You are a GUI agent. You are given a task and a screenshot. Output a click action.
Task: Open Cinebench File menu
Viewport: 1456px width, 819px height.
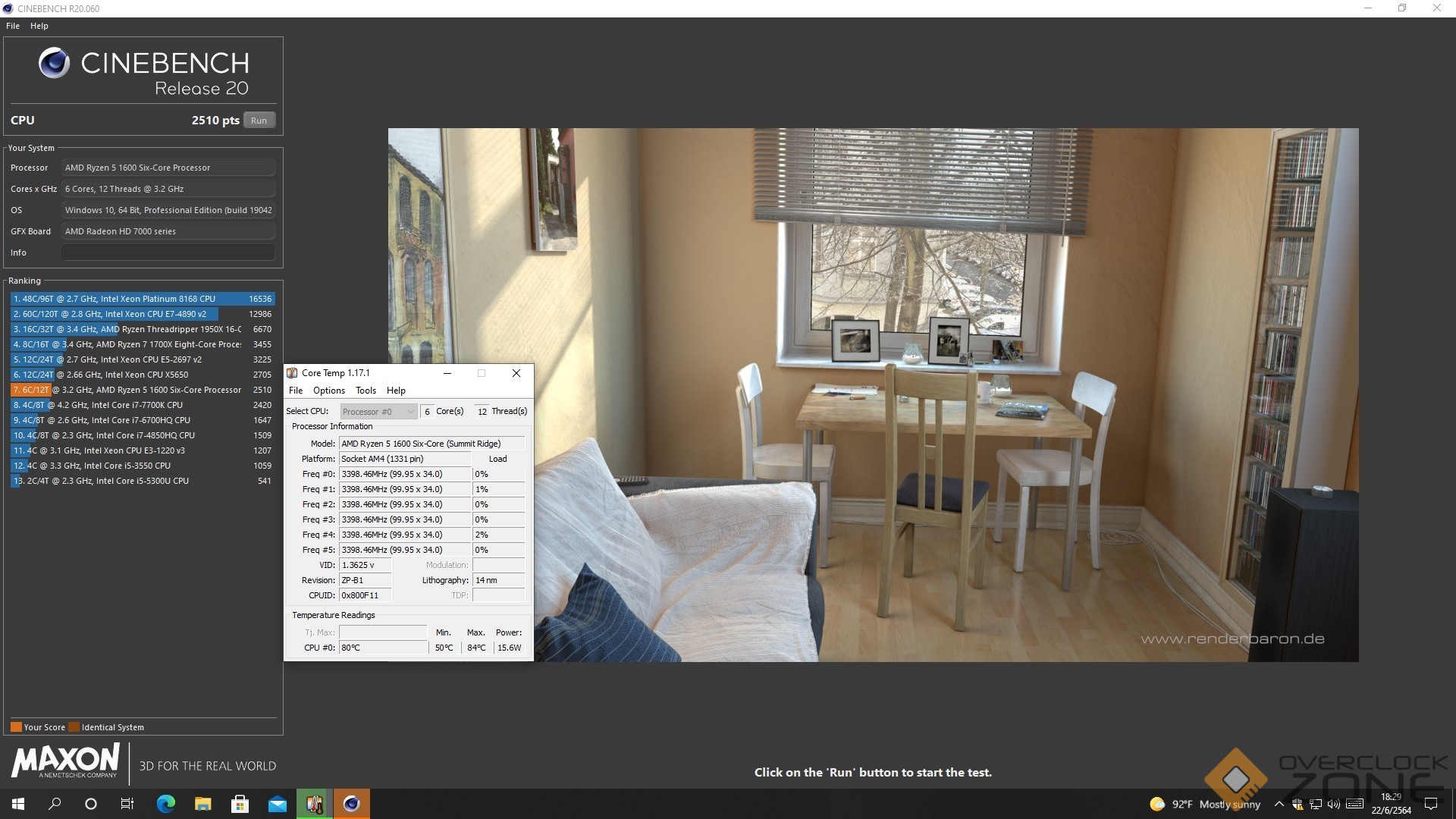coord(13,26)
